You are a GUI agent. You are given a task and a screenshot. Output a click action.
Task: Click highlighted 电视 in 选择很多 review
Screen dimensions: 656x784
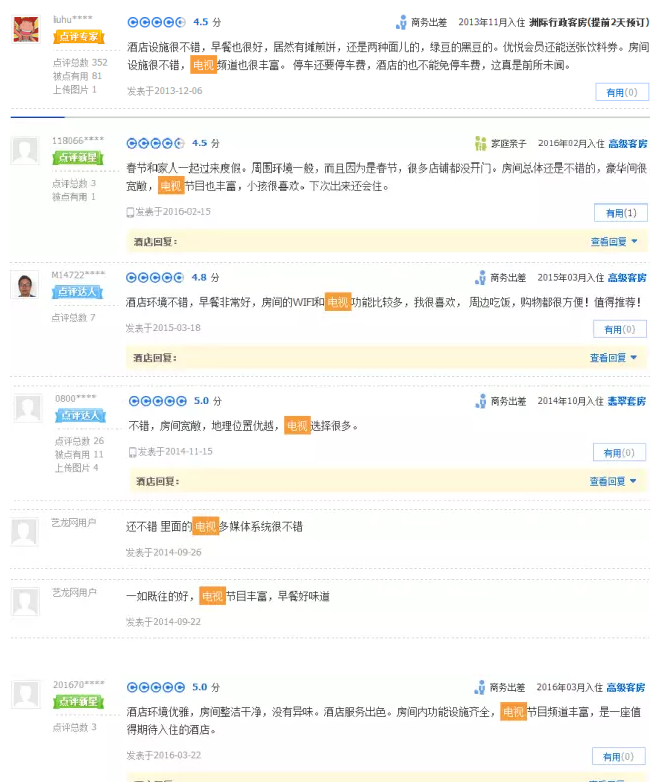297,426
